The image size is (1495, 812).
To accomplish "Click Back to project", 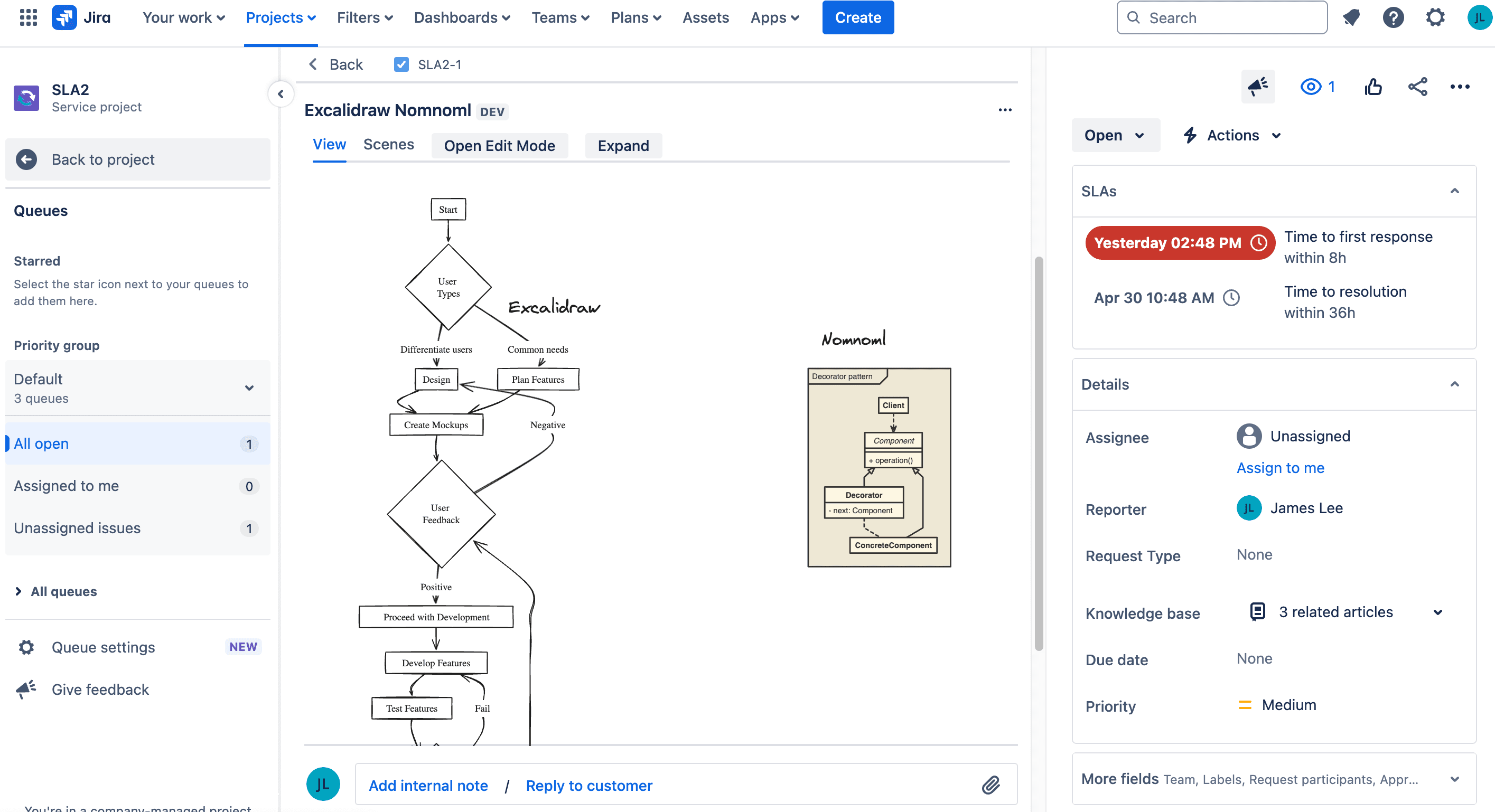I will [x=137, y=159].
